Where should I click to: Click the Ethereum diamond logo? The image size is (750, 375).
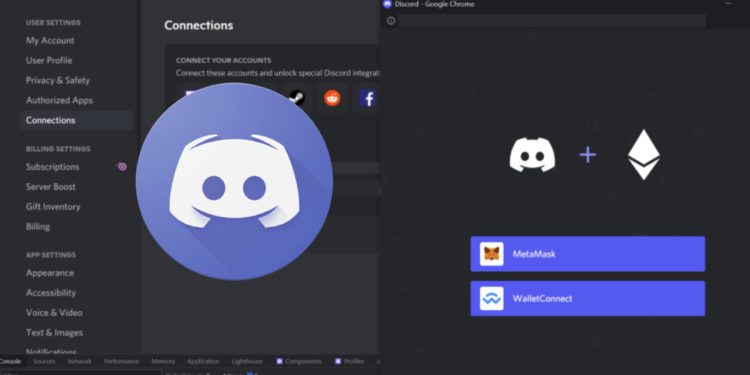coord(644,154)
